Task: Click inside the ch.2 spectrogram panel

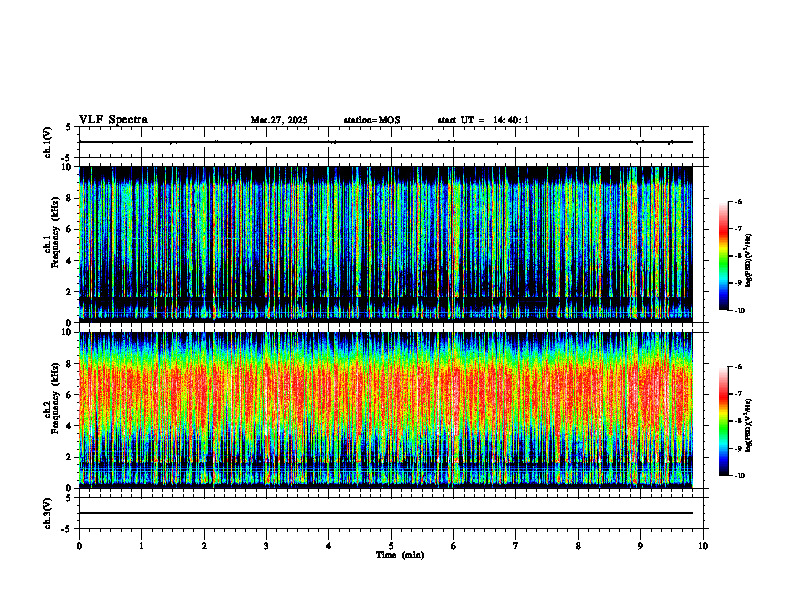Action: (x=386, y=410)
